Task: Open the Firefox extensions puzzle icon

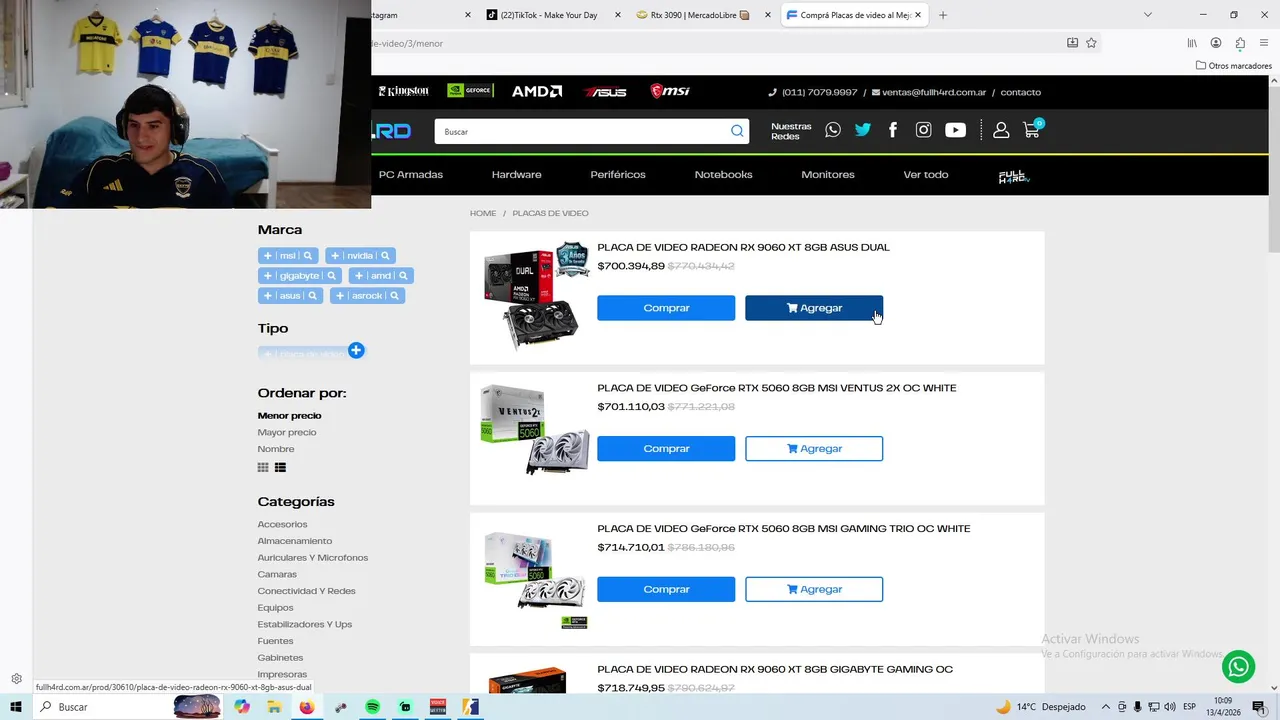Action: click(x=1240, y=43)
